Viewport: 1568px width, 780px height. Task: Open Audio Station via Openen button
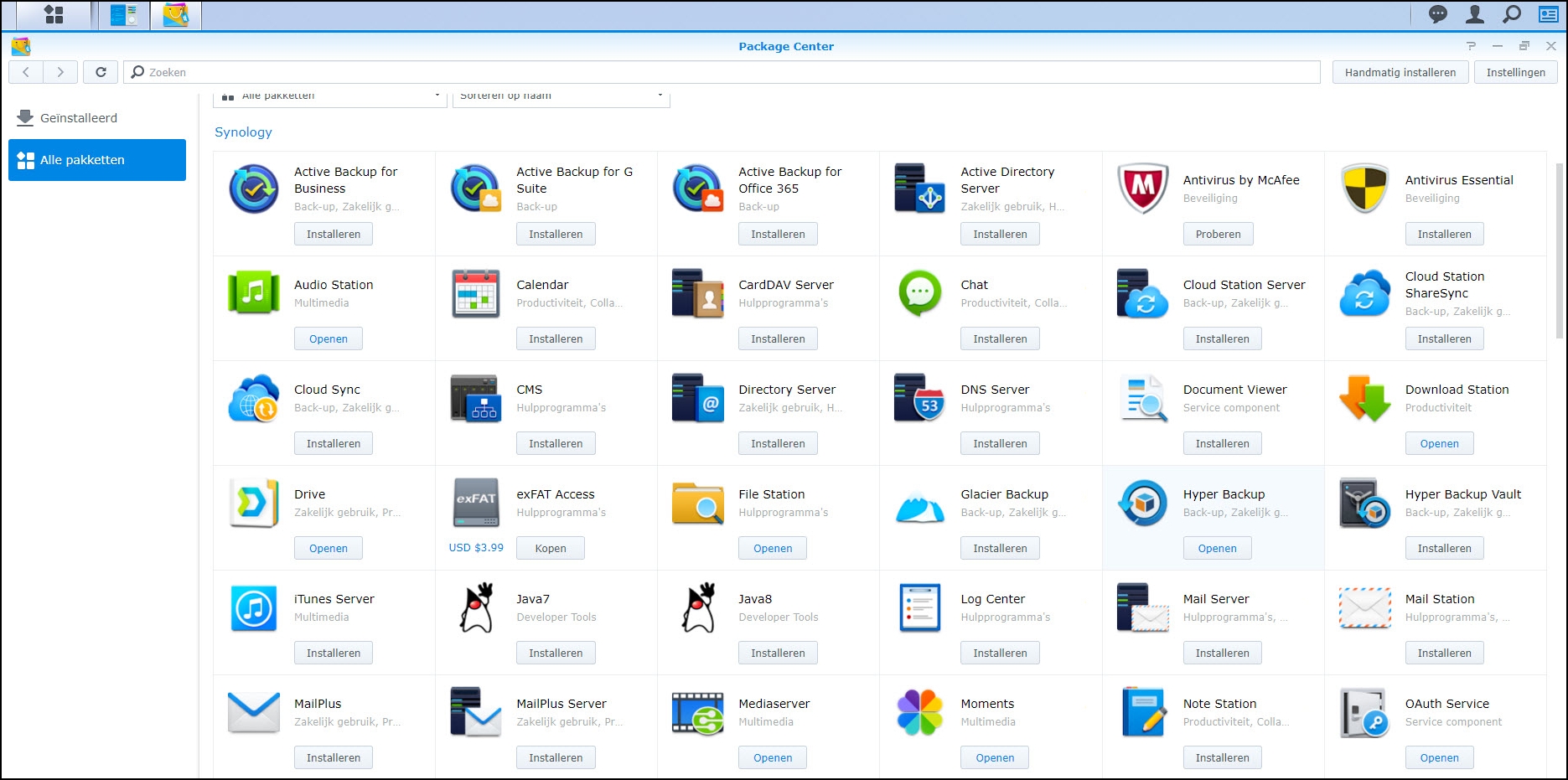click(329, 339)
